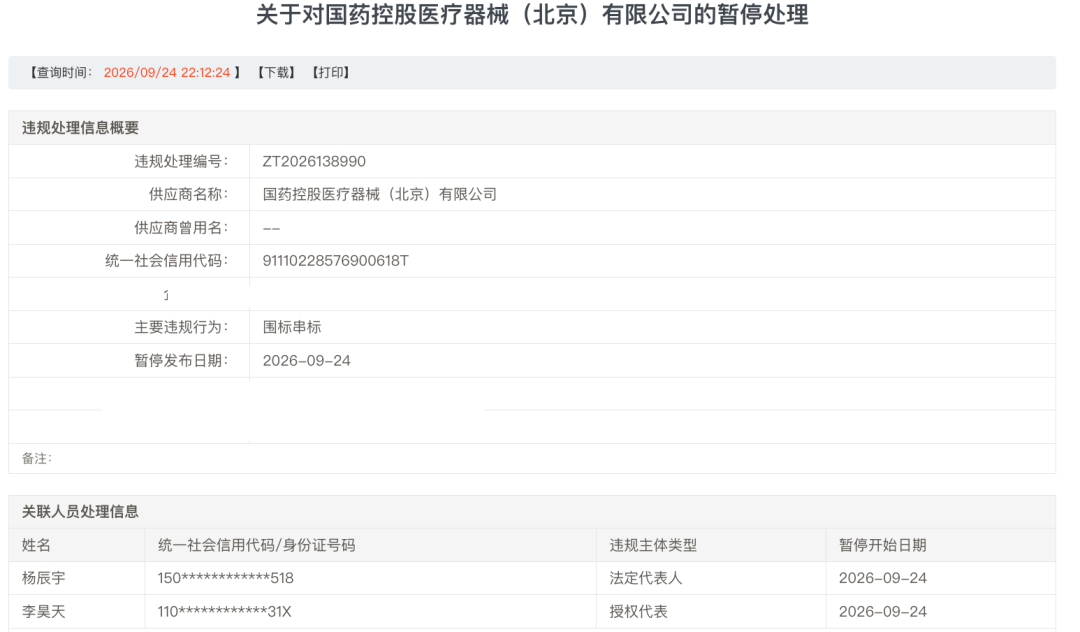
Task: Click the 暂停开始日期 column header
Action: point(882,545)
